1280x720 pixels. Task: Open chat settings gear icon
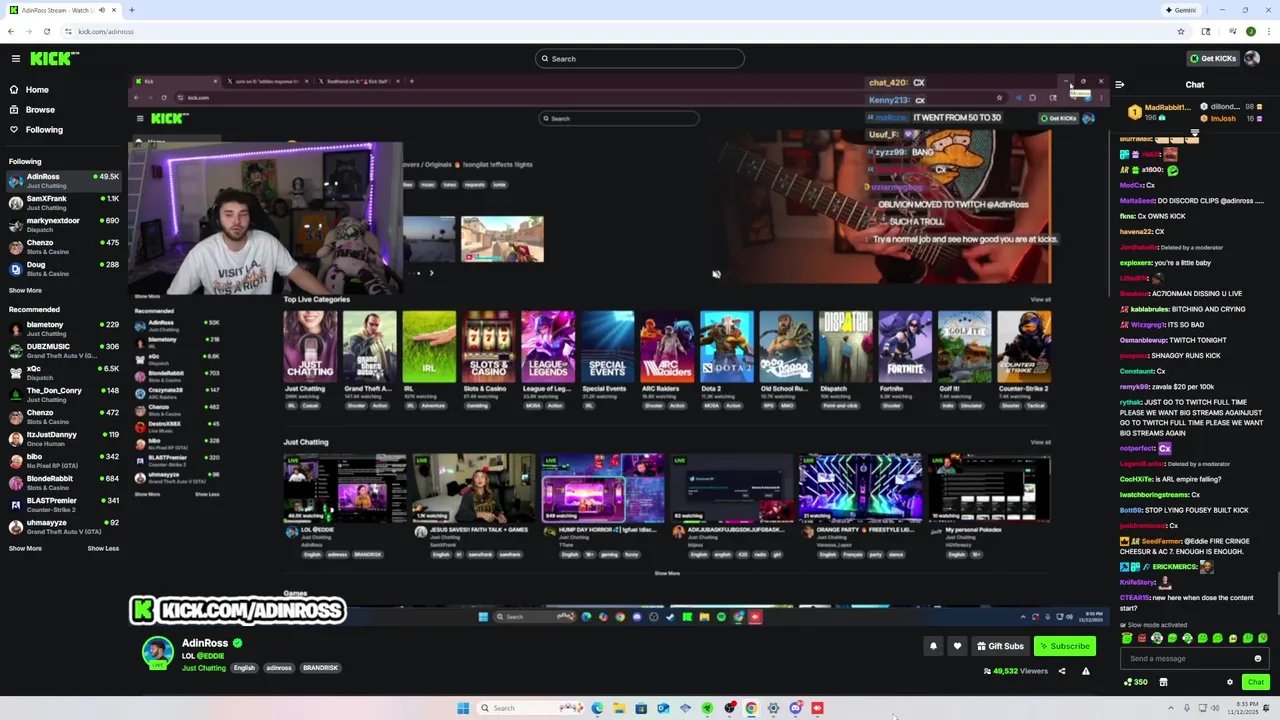pyautogui.click(x=1230, y=682)
